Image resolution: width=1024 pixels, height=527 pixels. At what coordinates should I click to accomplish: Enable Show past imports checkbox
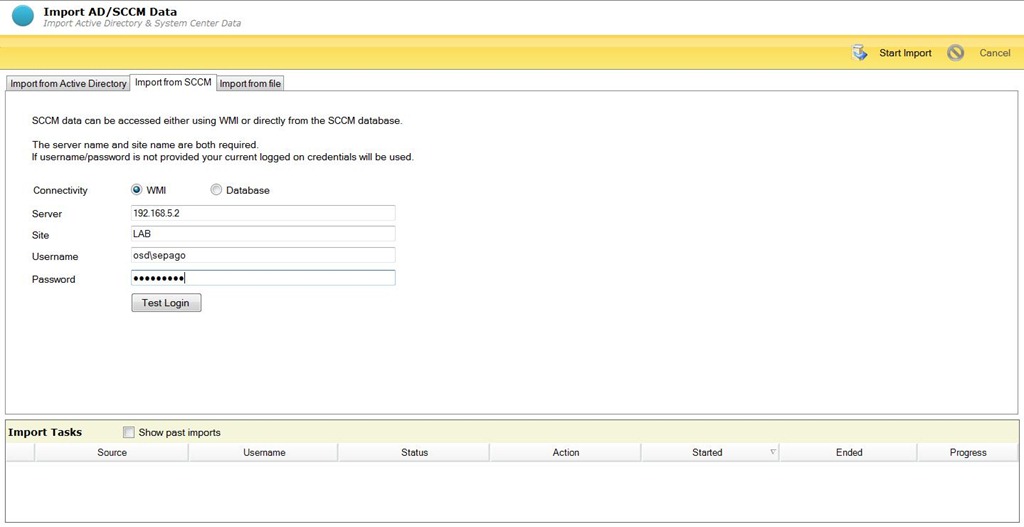pos(129,432)
